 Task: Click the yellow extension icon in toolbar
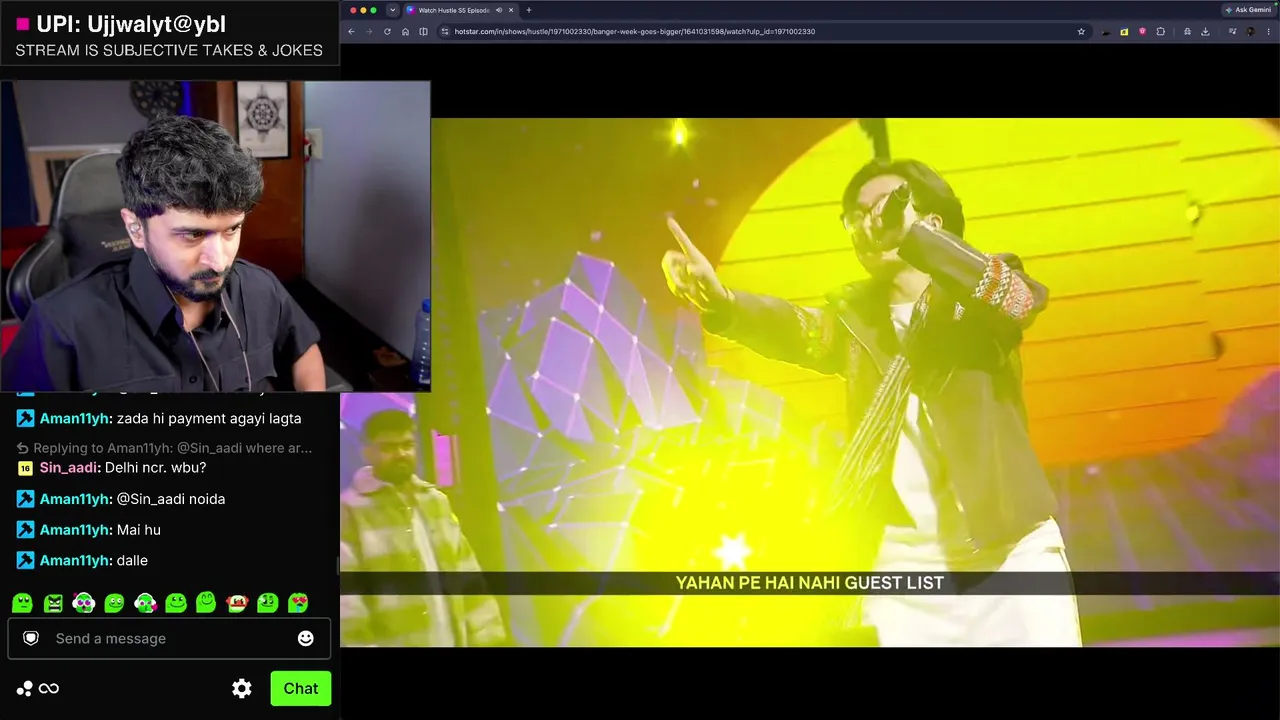(x=1124, y=31)
